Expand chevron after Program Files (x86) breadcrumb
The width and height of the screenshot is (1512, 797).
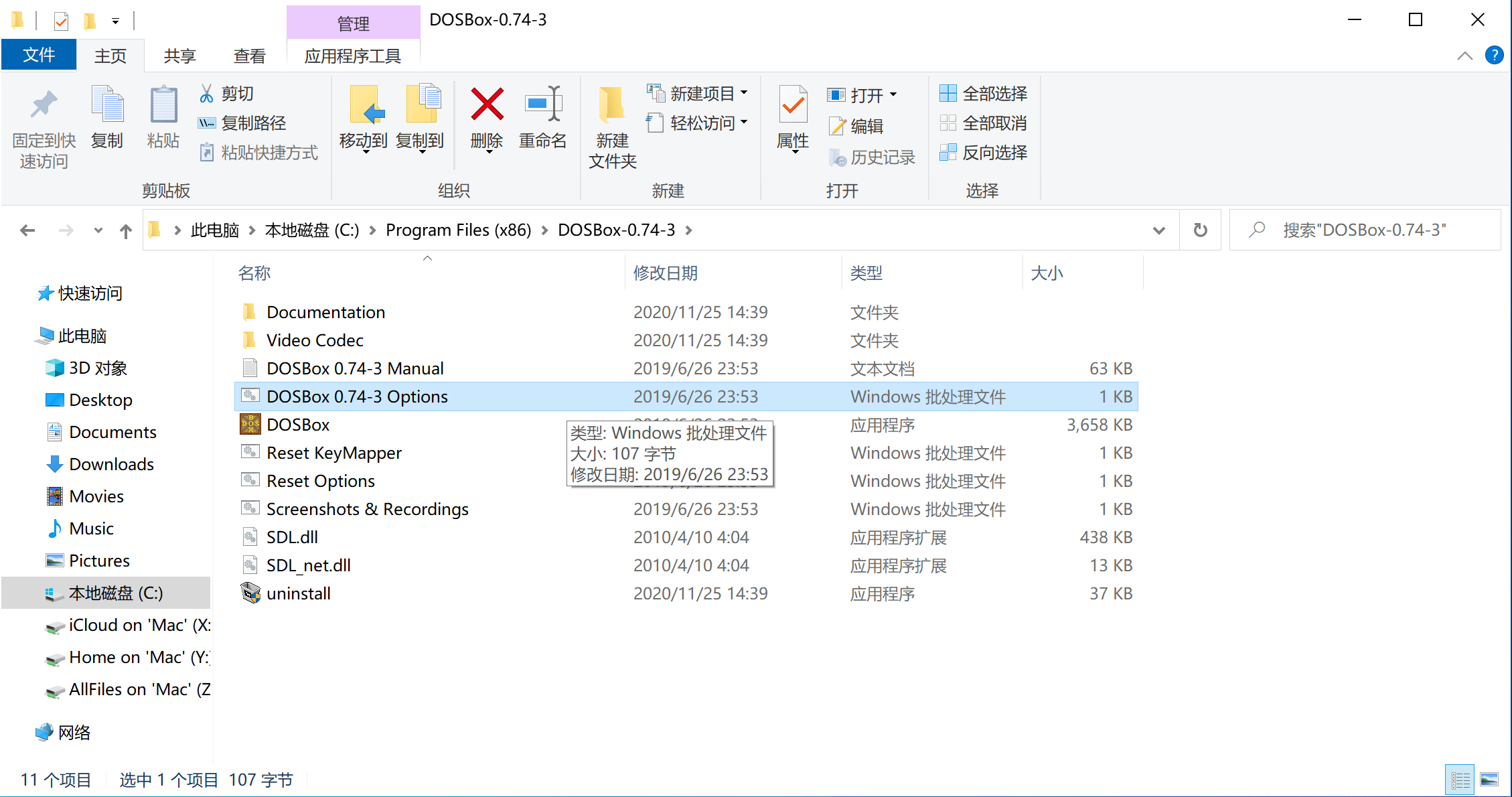(x=544, y=230)
